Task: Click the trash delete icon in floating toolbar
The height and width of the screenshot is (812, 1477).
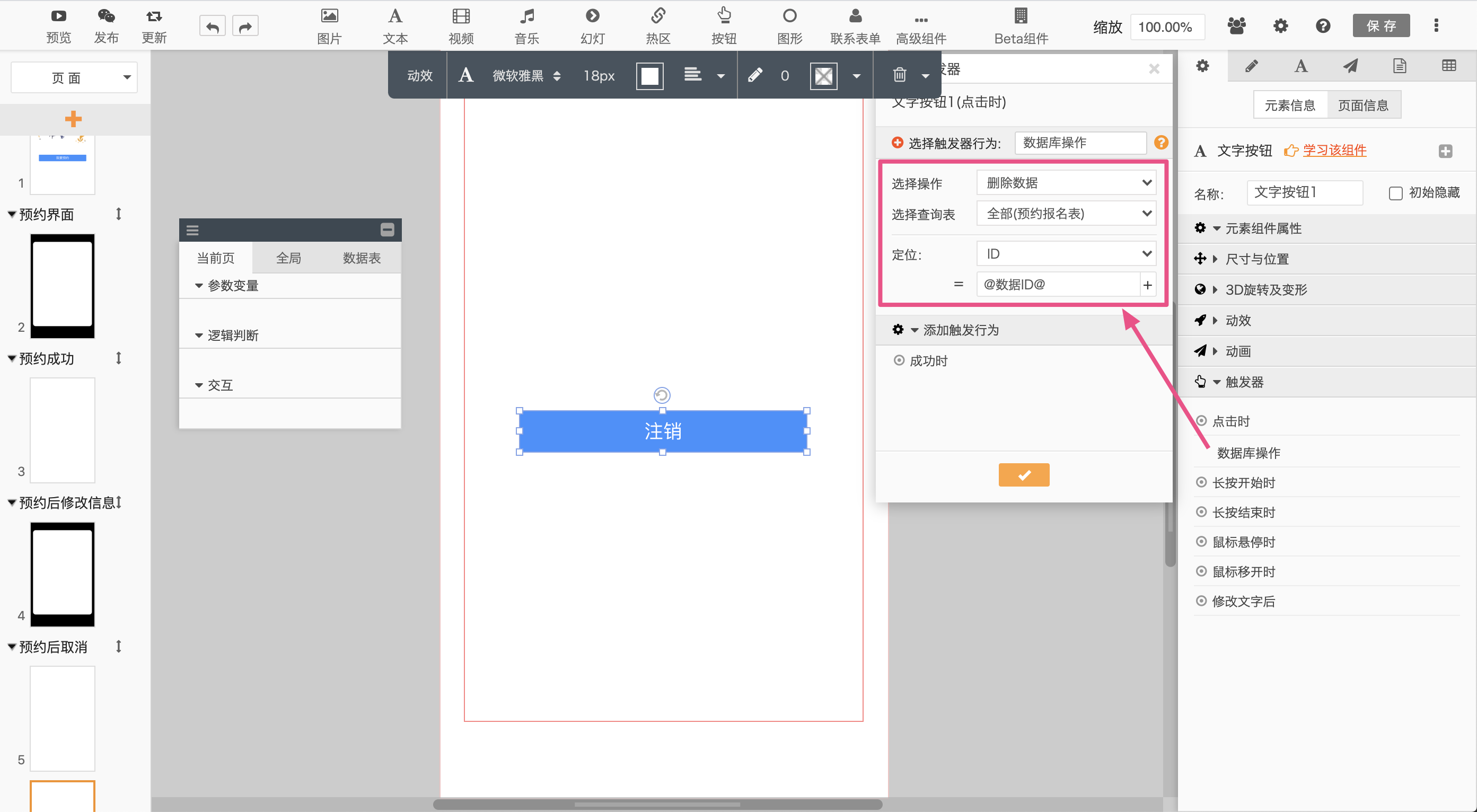Action: pyautogui.click(x=899, y=75)
